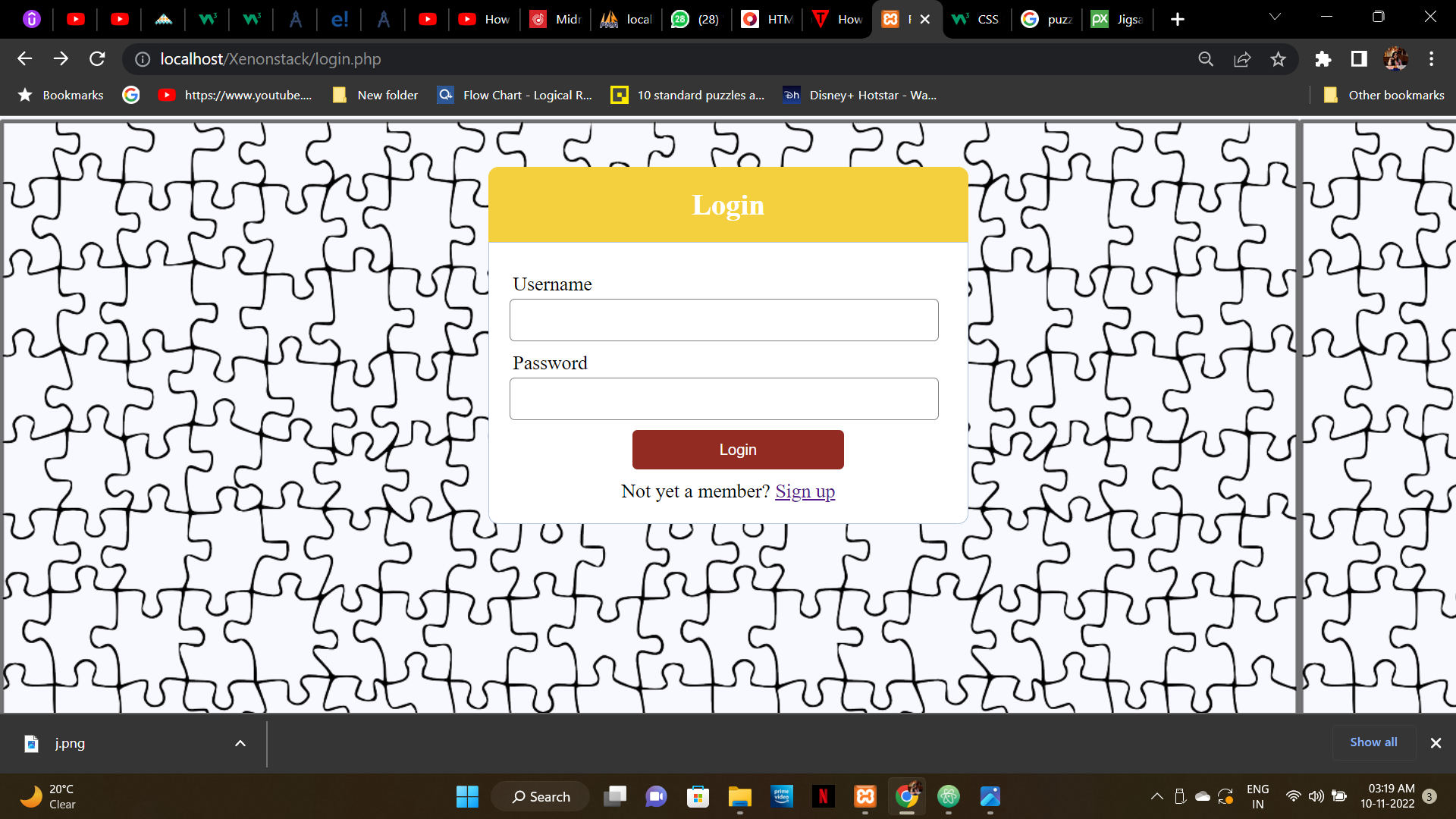Expand the j.png download options chevron

240,743
